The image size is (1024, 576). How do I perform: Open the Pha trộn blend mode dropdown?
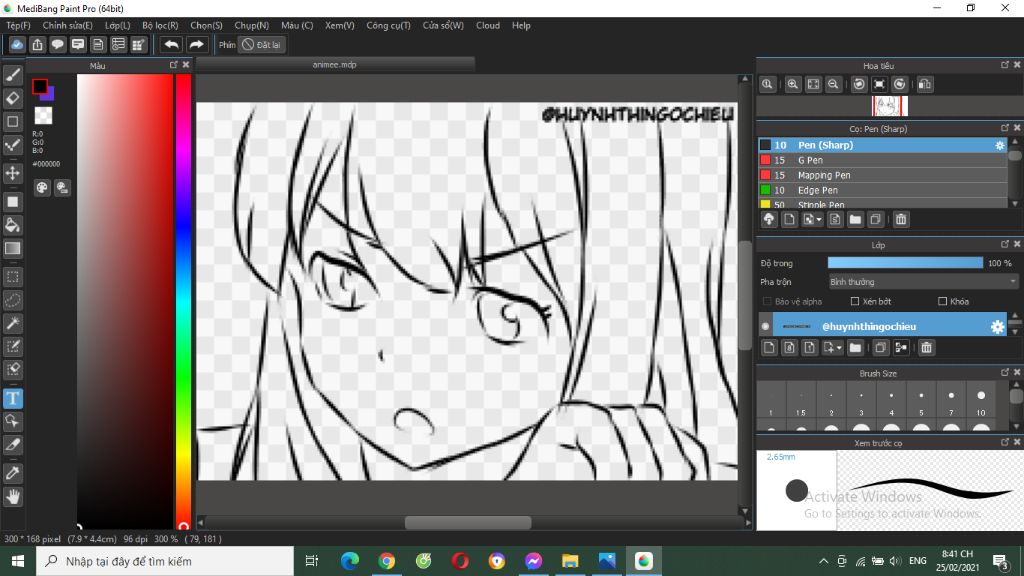pos(922,281)
